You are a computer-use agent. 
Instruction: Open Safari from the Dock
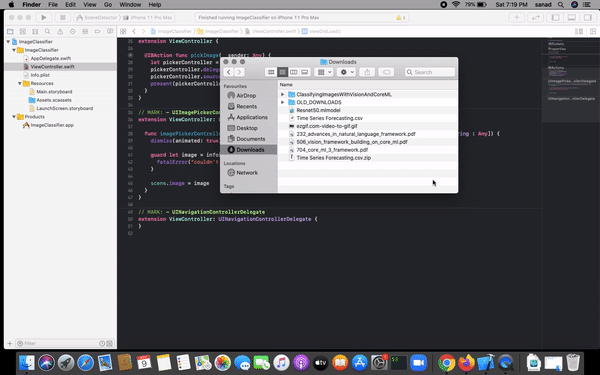(x=85, y=363)
